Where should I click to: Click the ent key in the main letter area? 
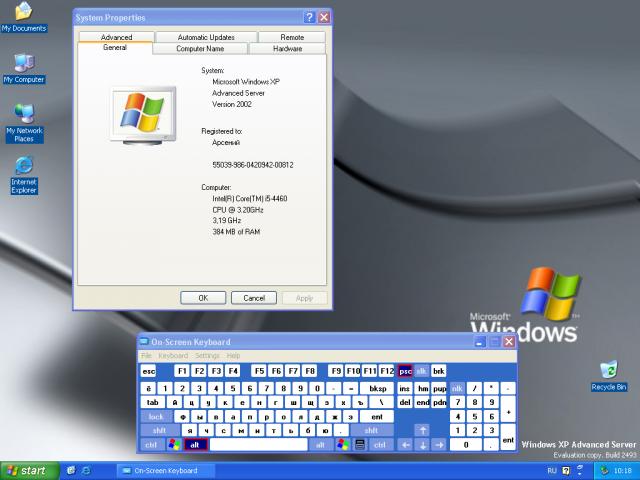click(377, 417)
